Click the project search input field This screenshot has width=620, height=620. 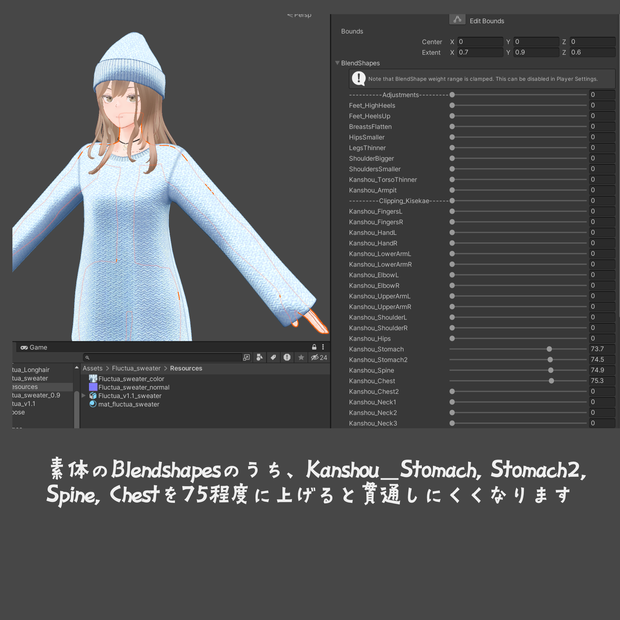(x=162, y=357)
